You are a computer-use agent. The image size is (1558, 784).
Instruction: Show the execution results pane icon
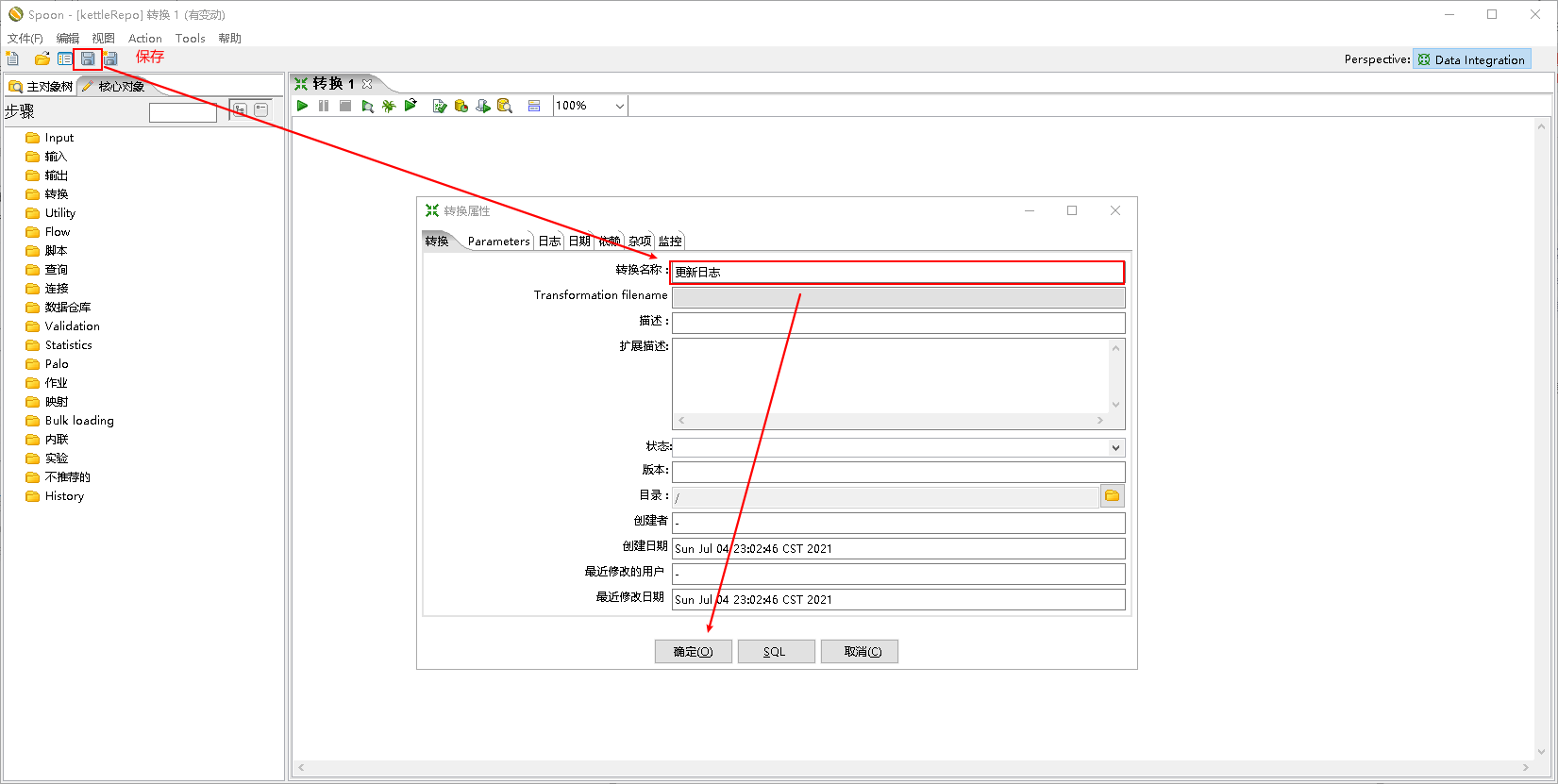click(x=534, y=106)
